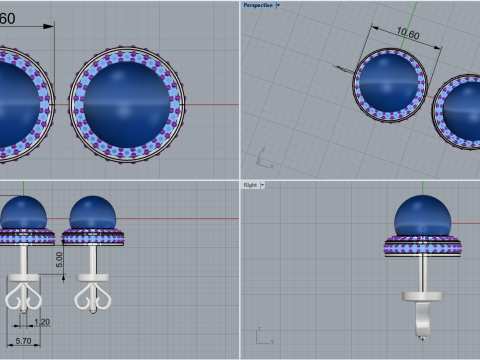Open the Perspective viewport dropdown arrow
480x360 pixels.
click(x=278, y=5)
